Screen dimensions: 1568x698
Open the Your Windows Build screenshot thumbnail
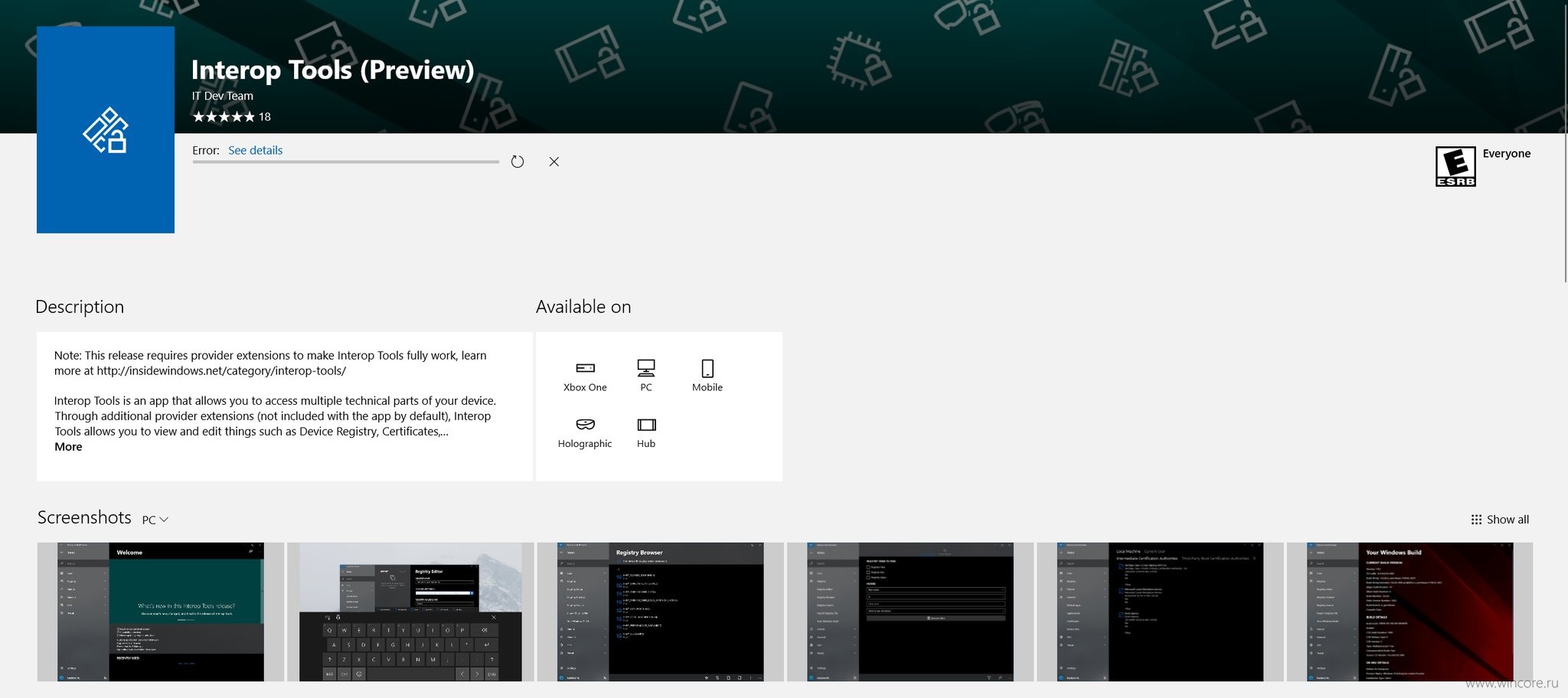[x=1410, y=612]
